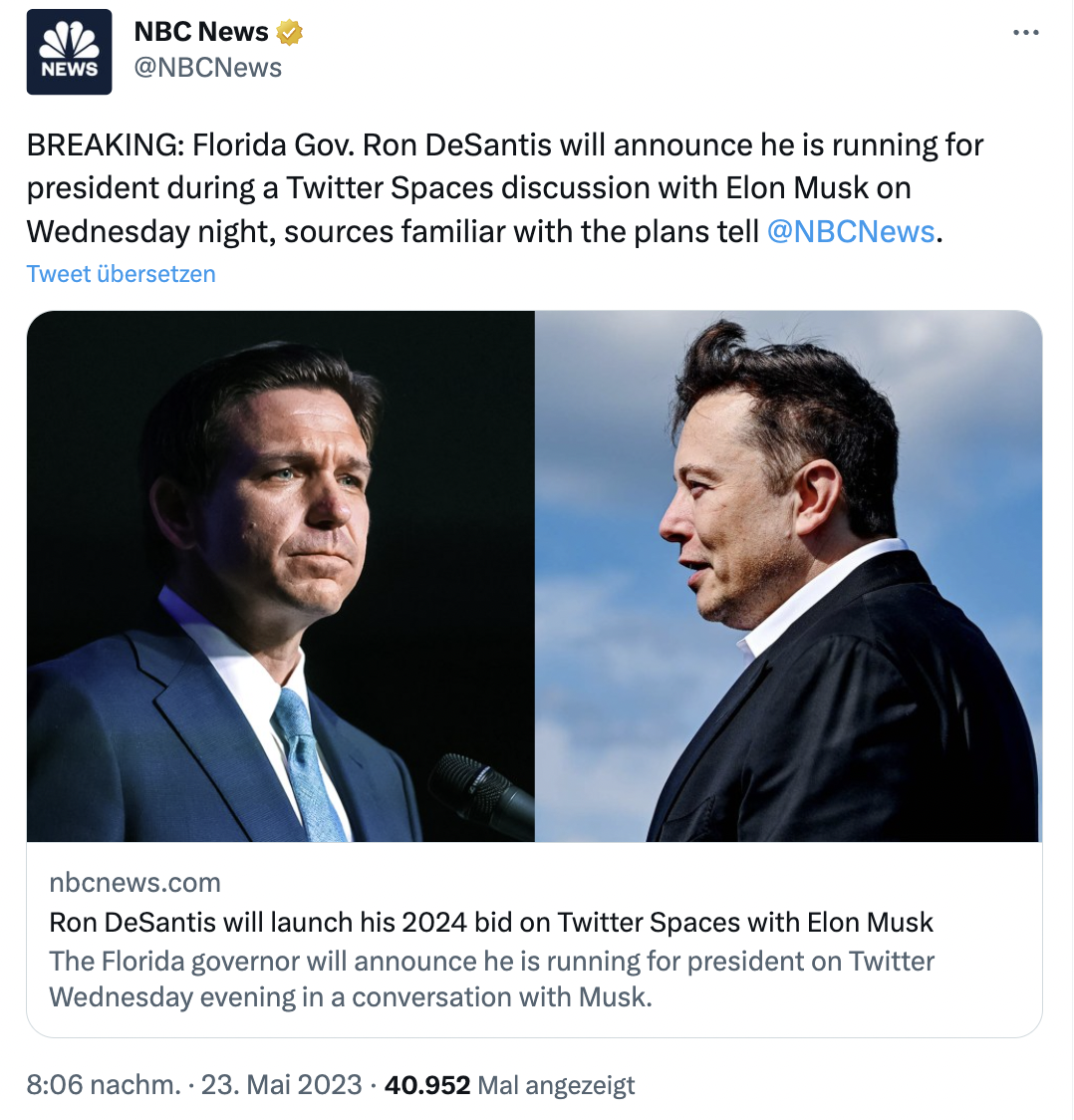Click the "BREAKING" tweet text body

coord(504,187)
